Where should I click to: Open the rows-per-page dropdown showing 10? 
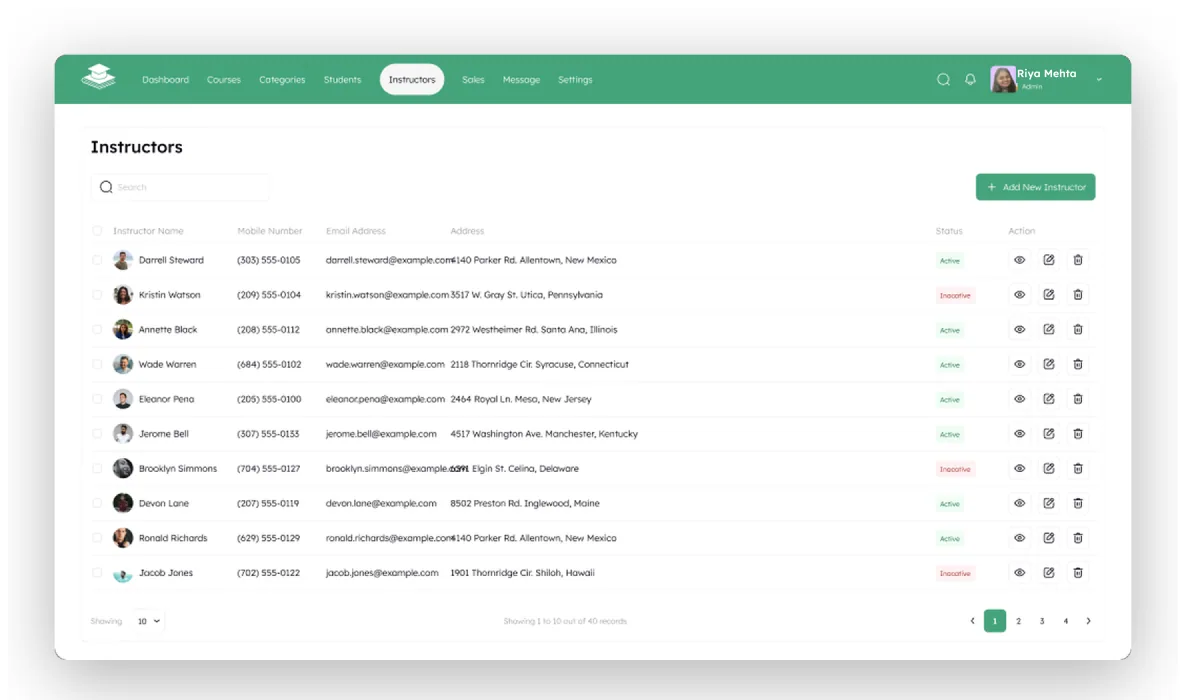pos(149,621)
